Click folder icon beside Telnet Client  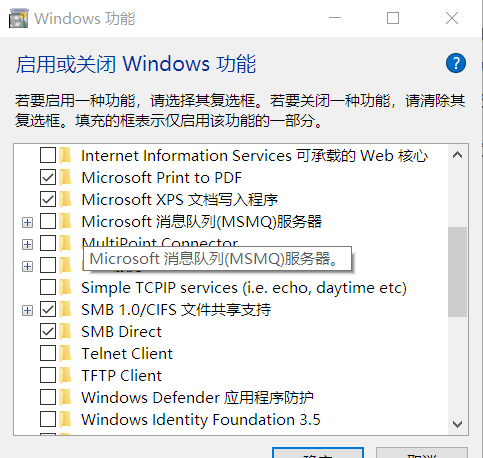tap(66, 353)
